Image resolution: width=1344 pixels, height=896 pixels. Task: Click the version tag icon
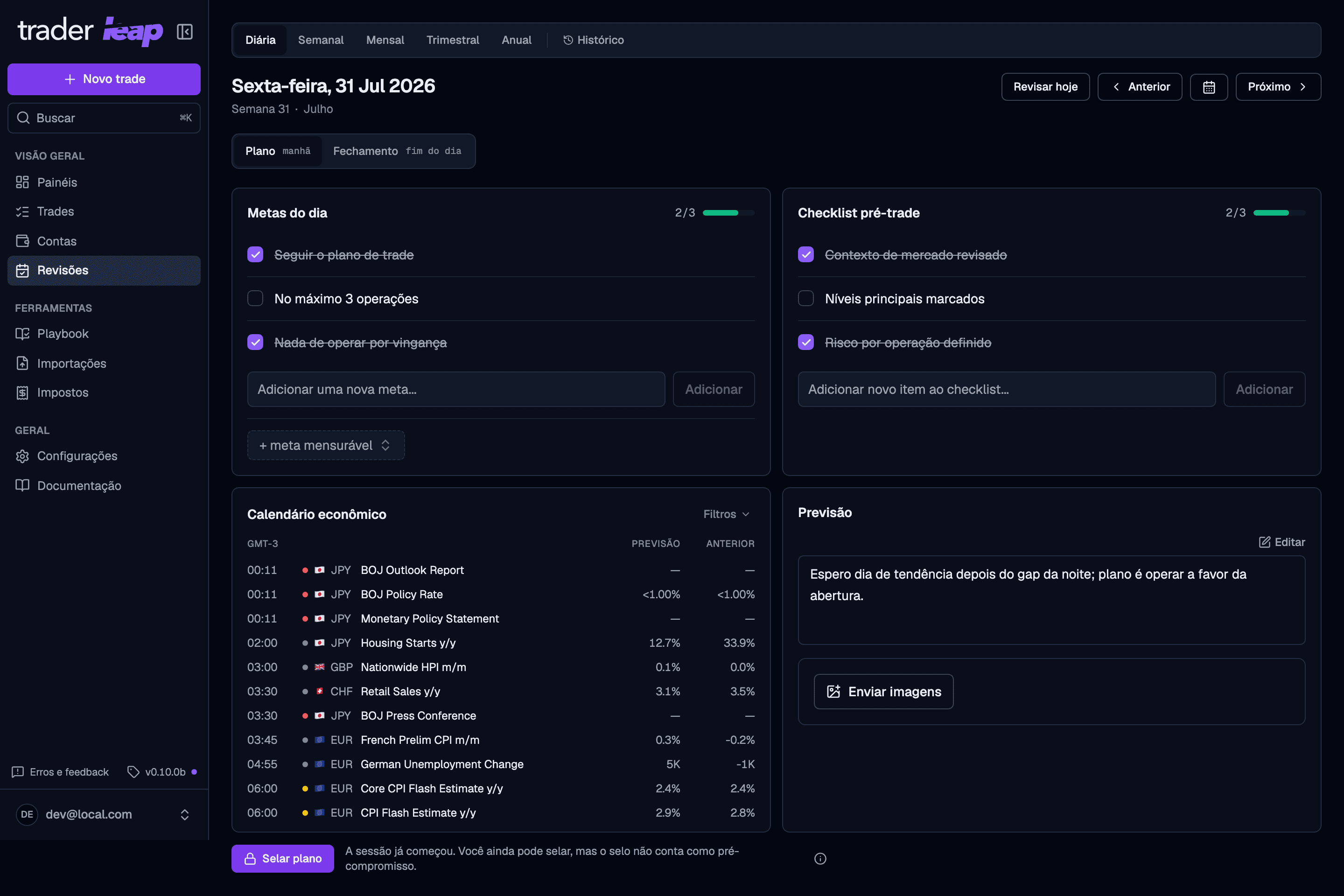click(x=133, y=772)
